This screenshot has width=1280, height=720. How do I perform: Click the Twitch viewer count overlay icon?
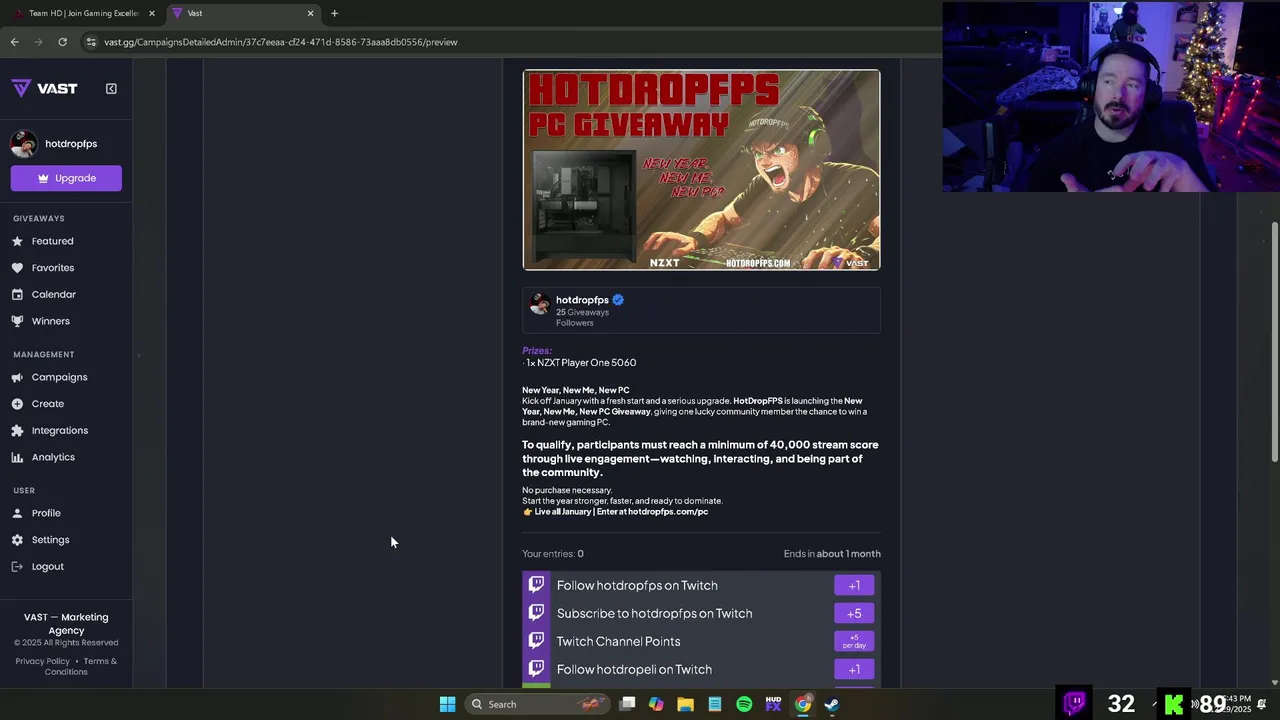tap(1075, 703)
